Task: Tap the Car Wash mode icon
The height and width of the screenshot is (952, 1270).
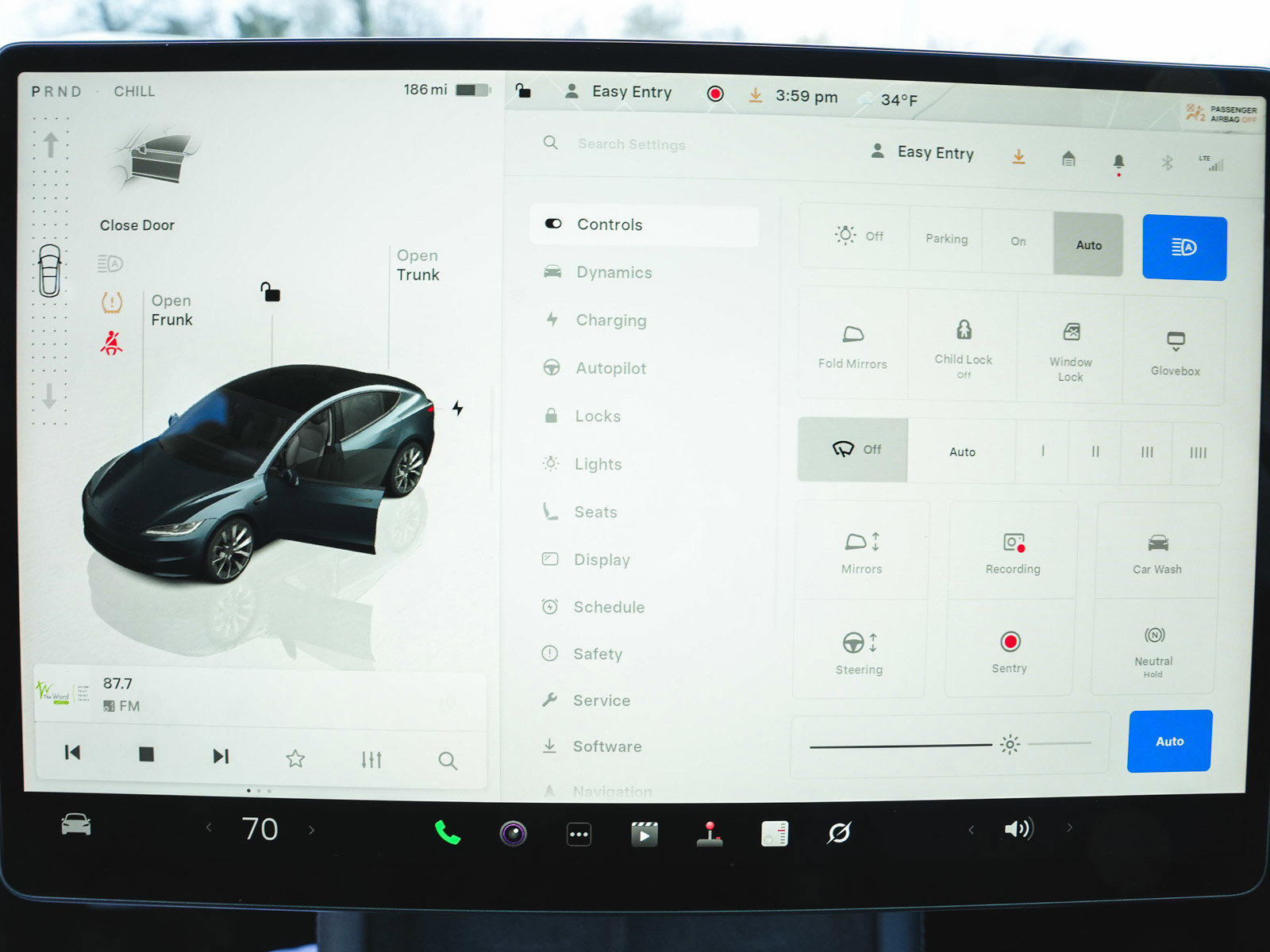Action: tap(1156, 549)
